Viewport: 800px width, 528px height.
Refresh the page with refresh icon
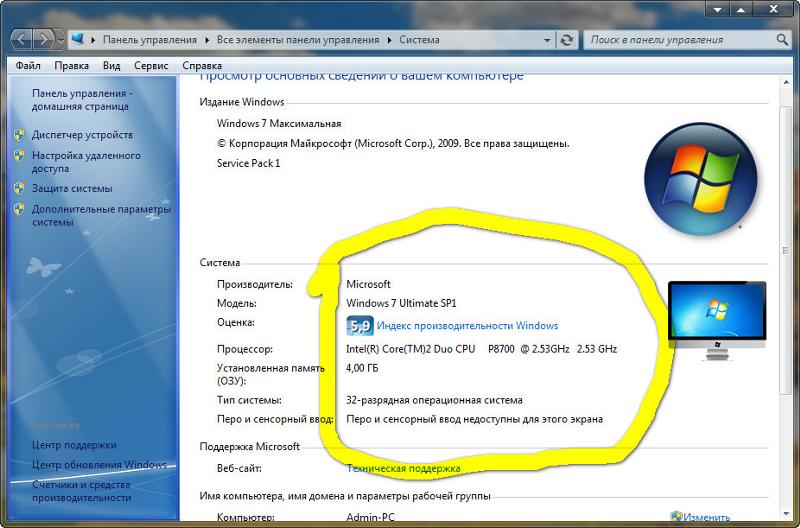[566, 40]
